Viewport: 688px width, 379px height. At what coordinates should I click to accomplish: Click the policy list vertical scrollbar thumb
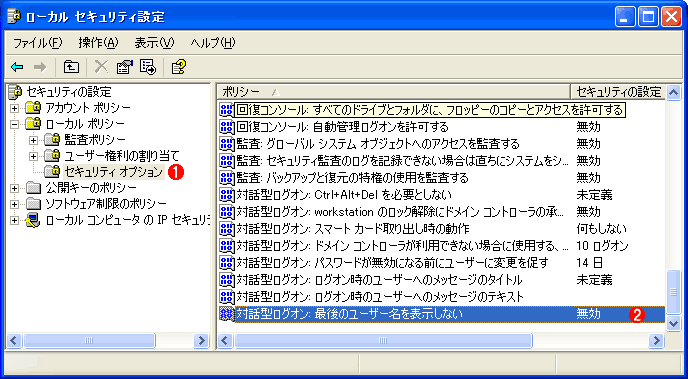673,292
